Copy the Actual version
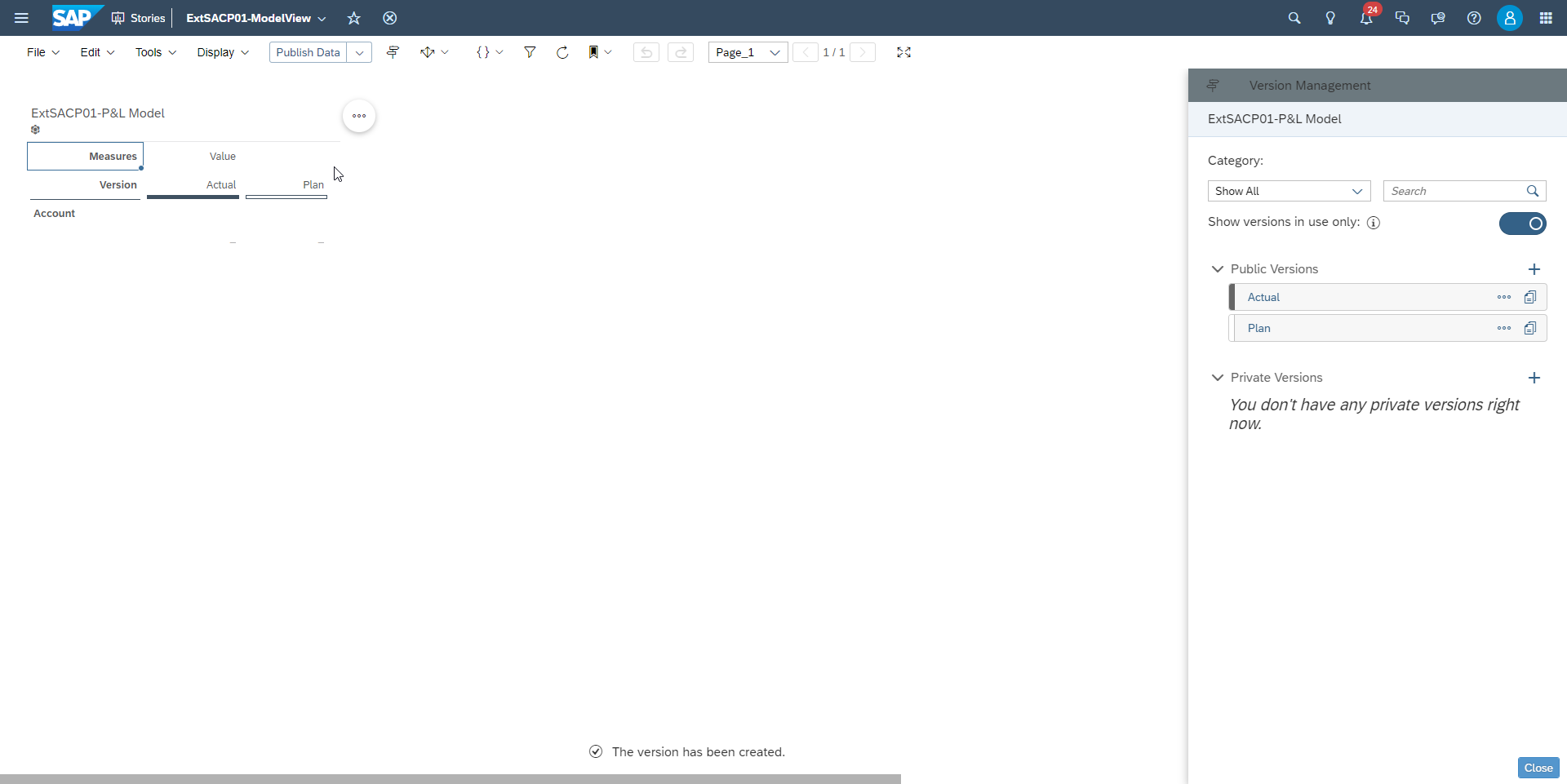1567x784 pixels. [1531, 297]
